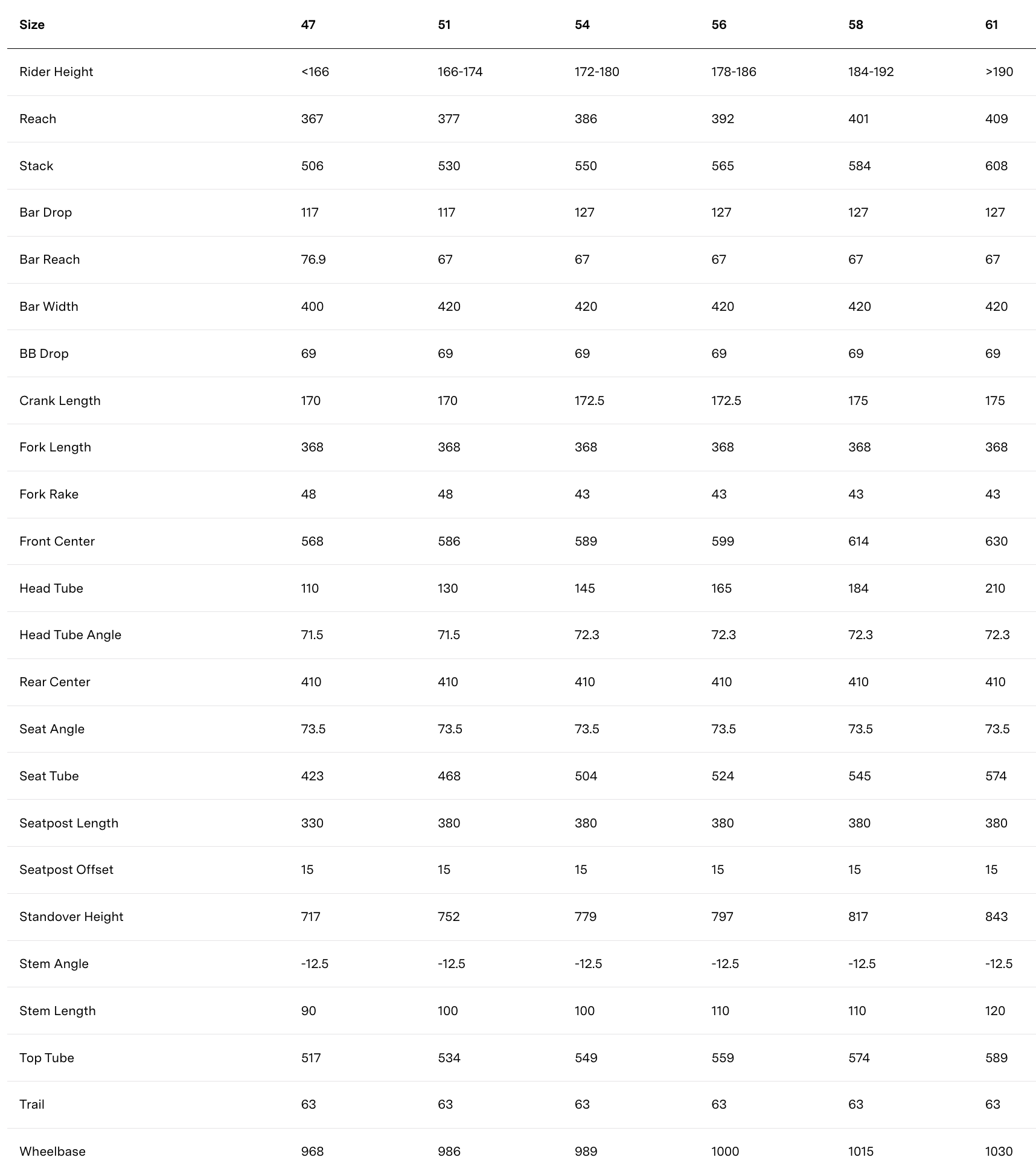Click the Rider Height row label
This screenshot has height=1166, width=1036.
coord(56,72)
